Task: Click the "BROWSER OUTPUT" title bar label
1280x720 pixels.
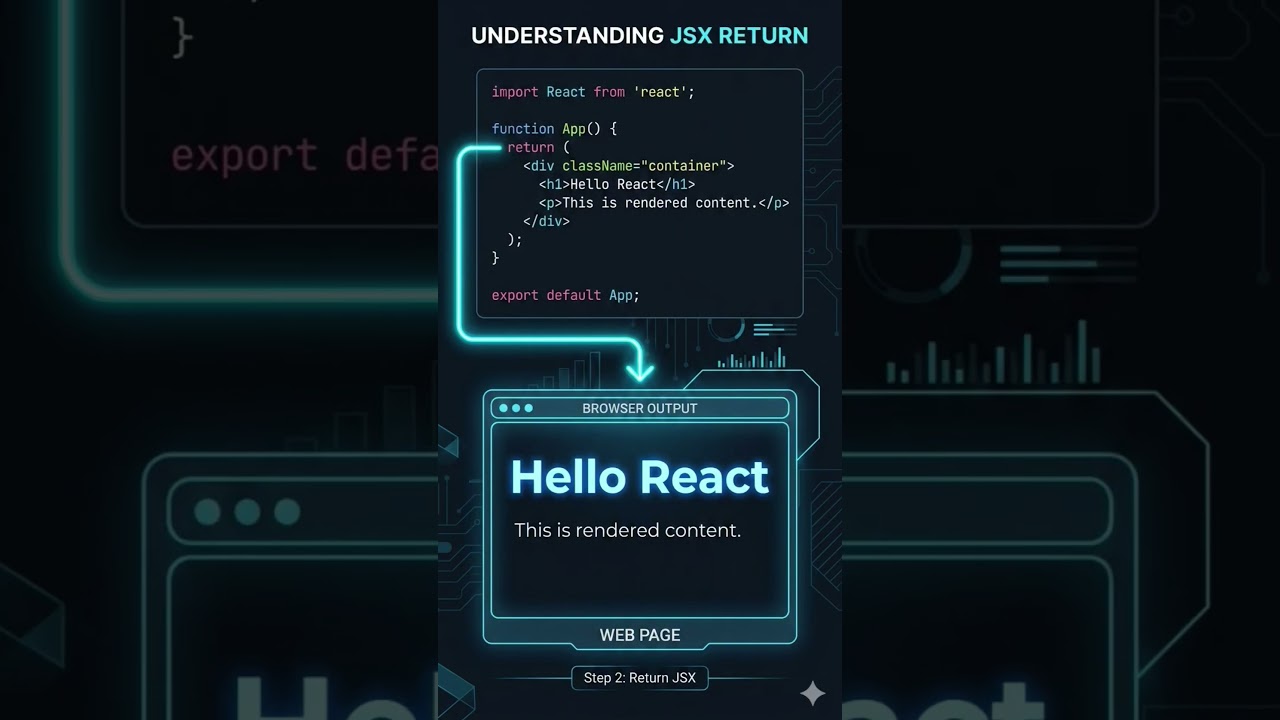Action: 640,408
